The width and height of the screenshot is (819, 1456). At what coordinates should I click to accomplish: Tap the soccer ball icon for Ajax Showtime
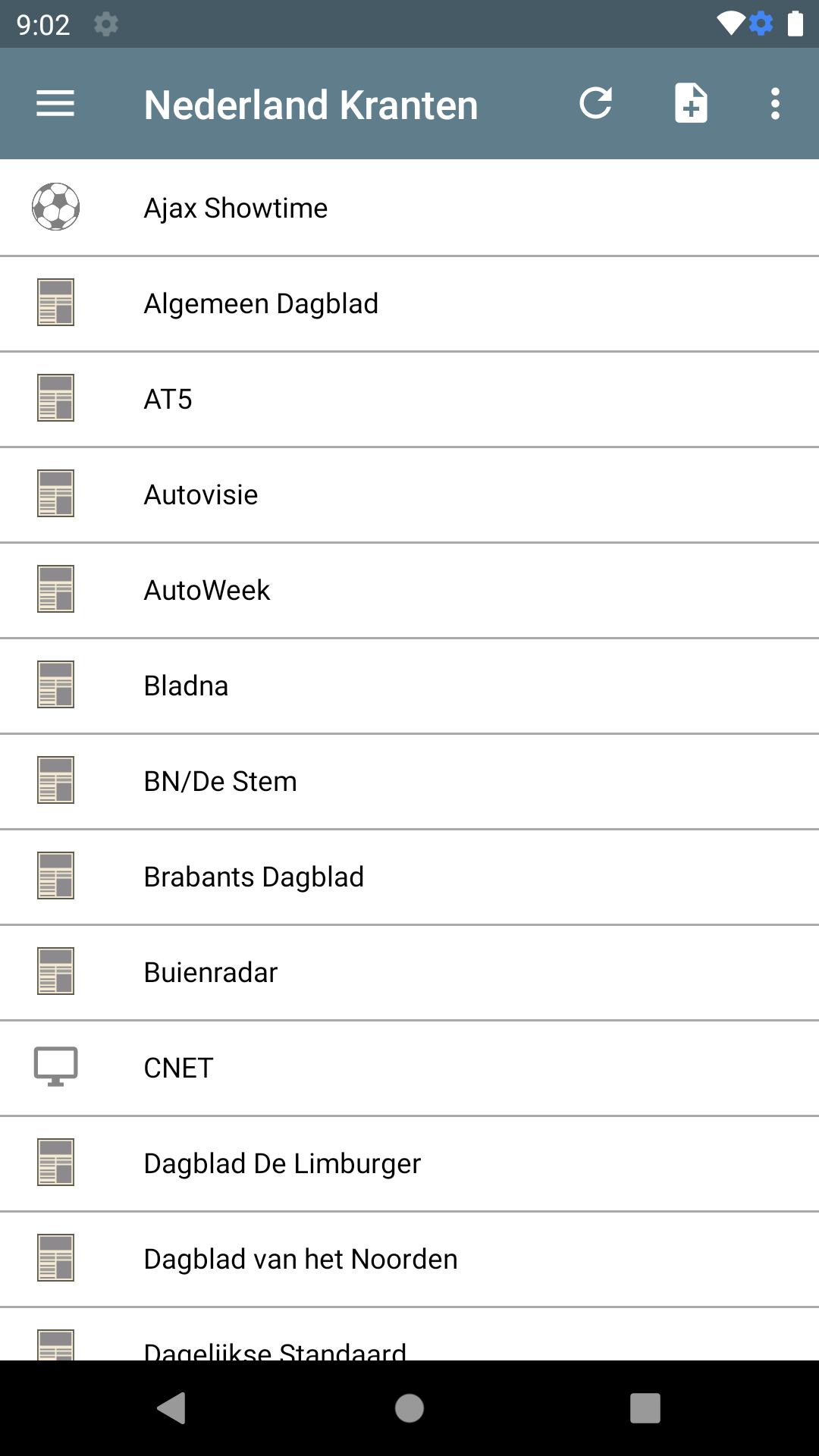click(55, 207)
